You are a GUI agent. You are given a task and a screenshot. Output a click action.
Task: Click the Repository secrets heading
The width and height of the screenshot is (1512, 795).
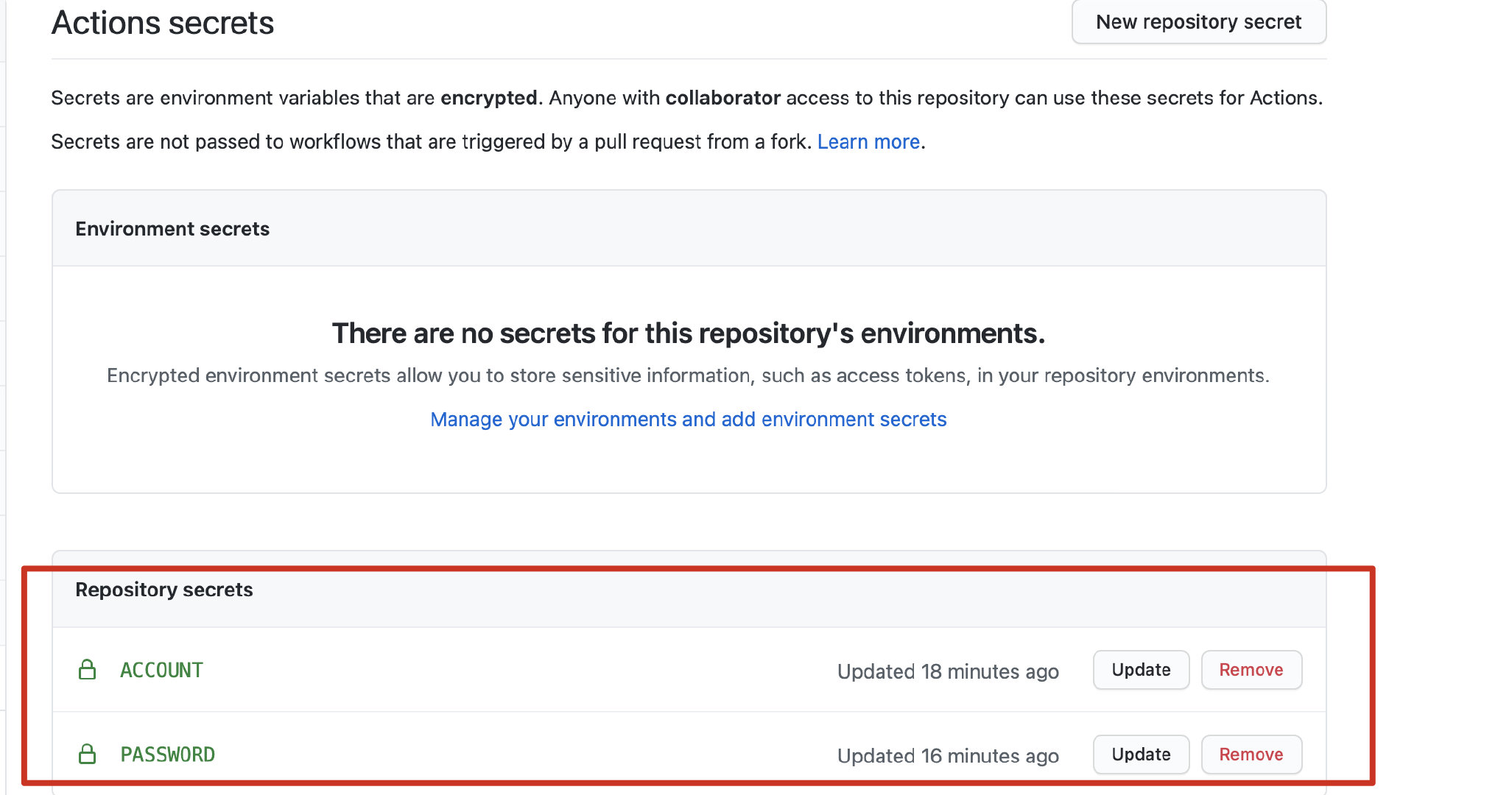point(164,590)
